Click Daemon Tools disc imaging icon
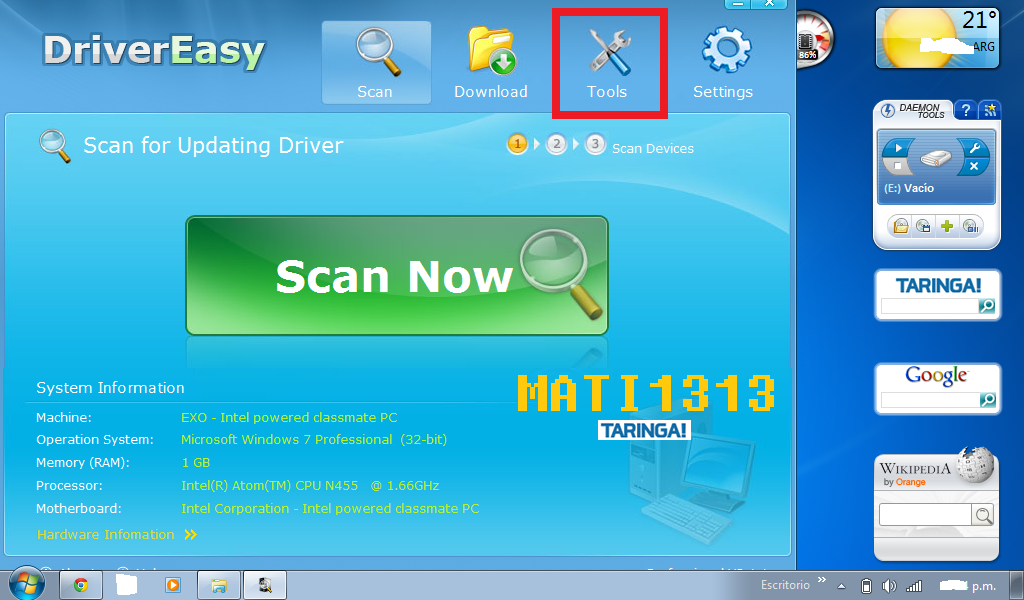 [x=923, y=227]
